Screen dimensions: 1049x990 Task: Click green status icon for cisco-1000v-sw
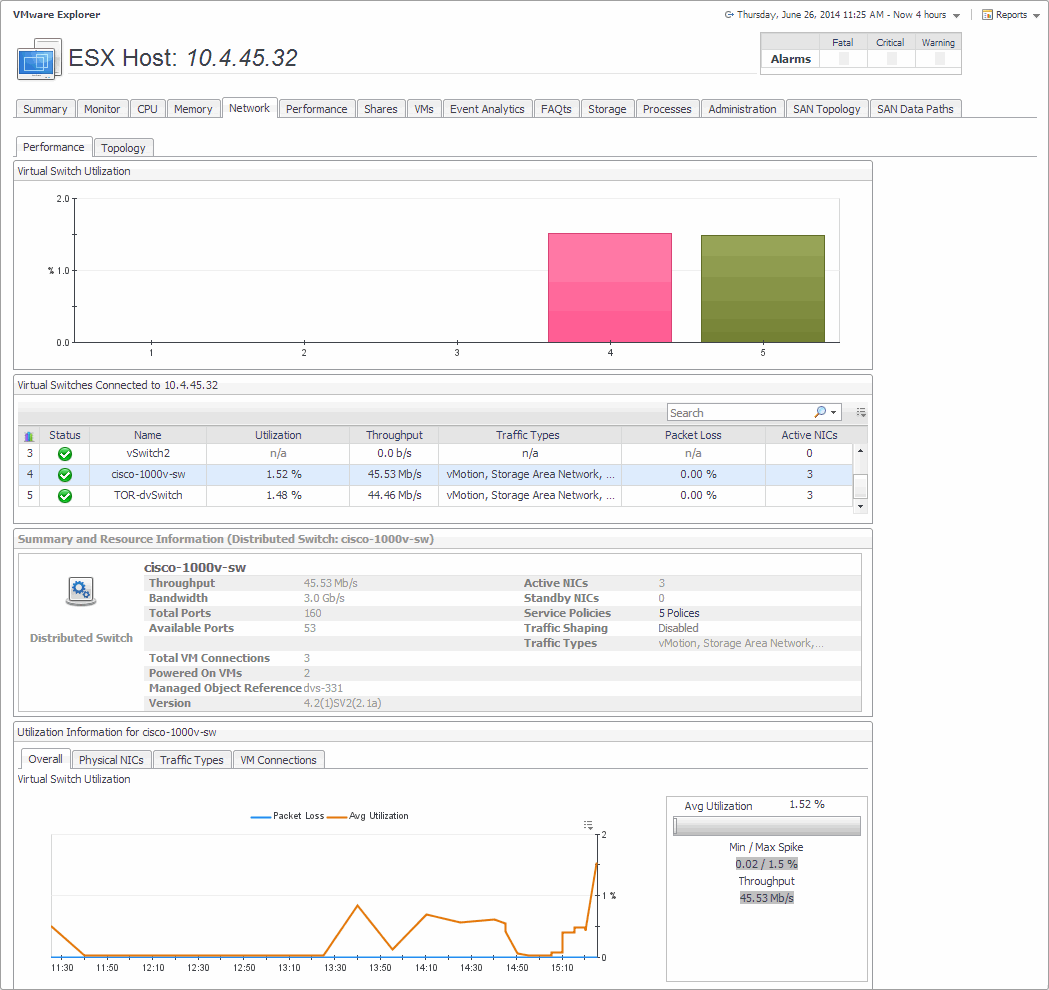pyautogui.click(x=65, y=475)
